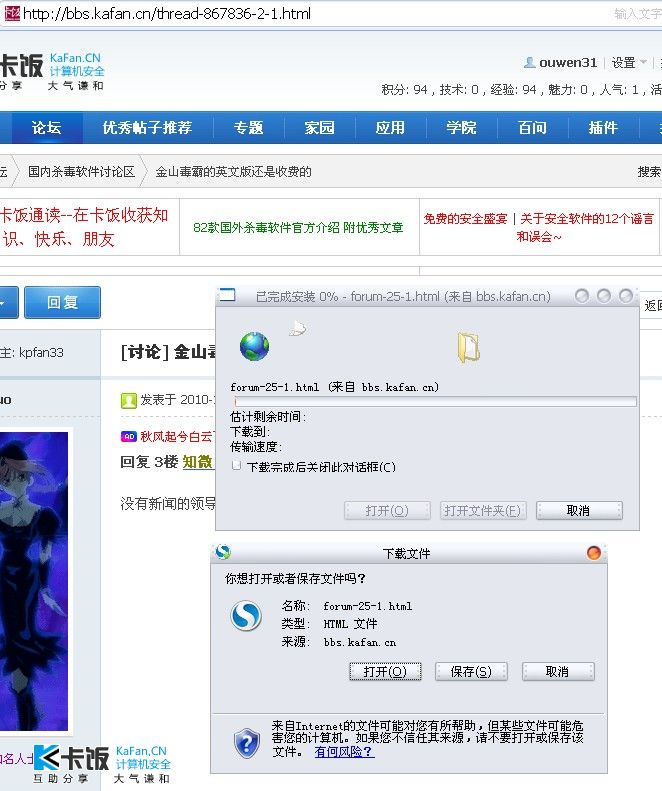
Task: Open the 专题 navigation tab
Action: click(249, 128)
